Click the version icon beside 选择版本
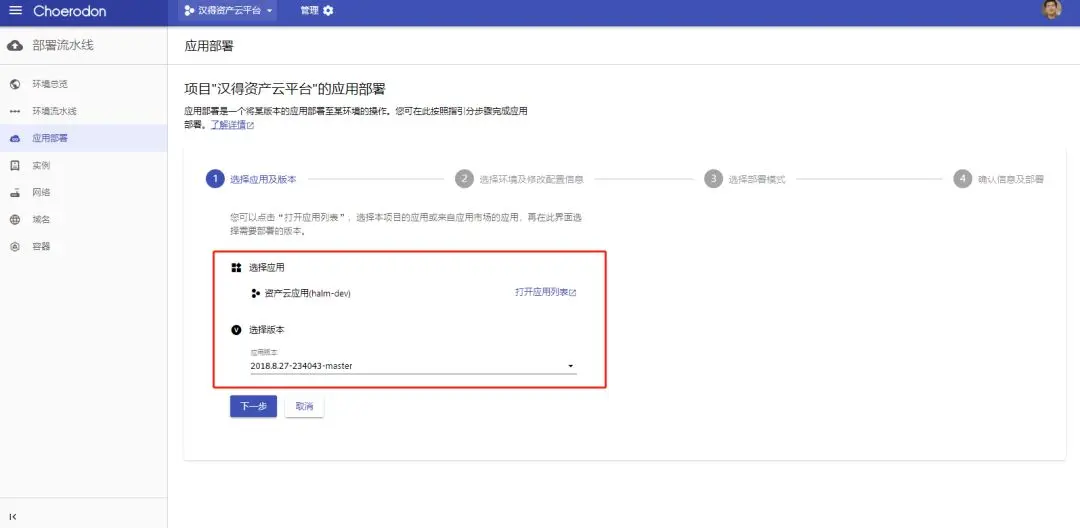The height and width of the screenshot is (528, 1080). point(236,330)
